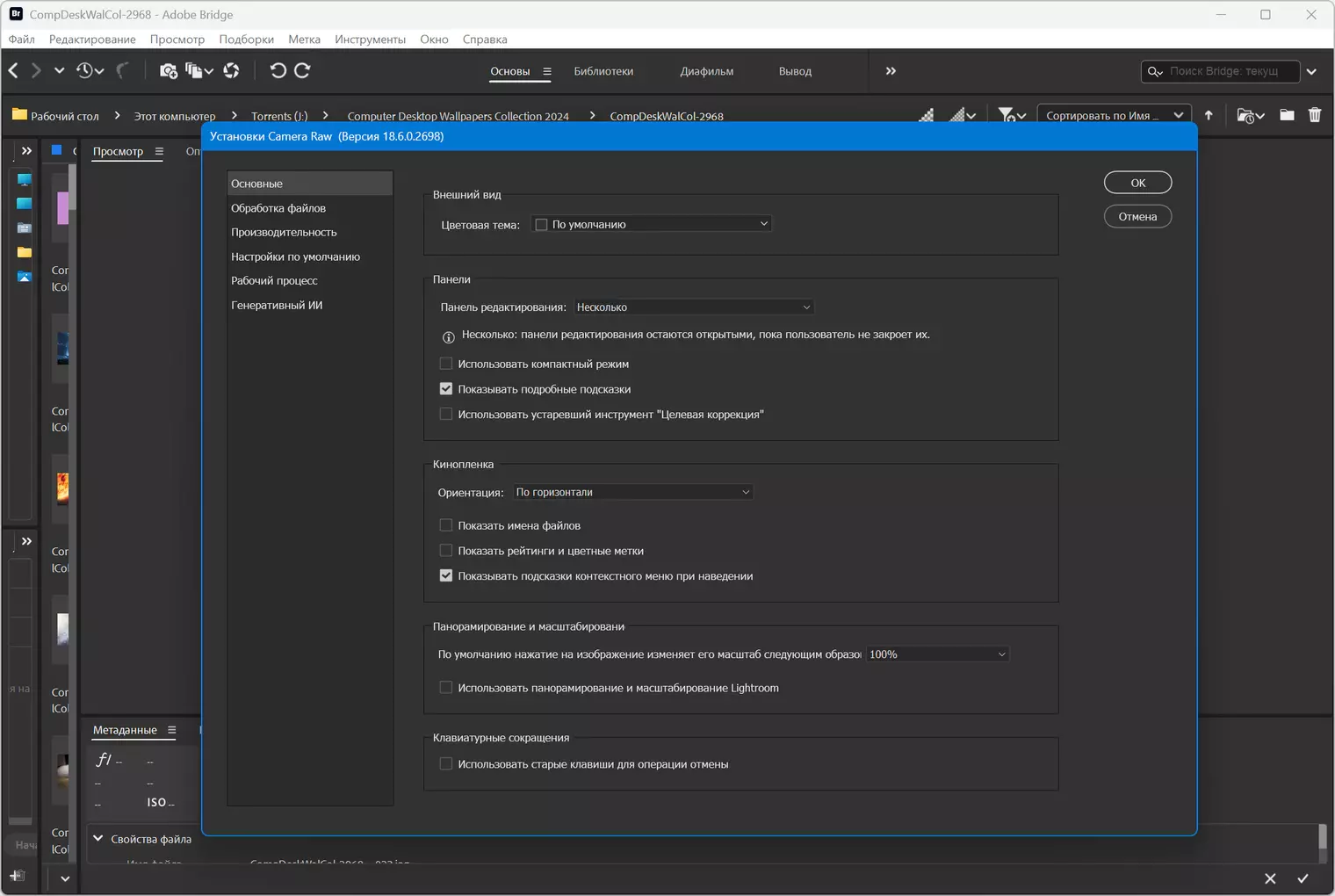The image size is (1335, 896).
Task: Click the Open in Camera Raw aperture icon
Action: pos(232,70)
